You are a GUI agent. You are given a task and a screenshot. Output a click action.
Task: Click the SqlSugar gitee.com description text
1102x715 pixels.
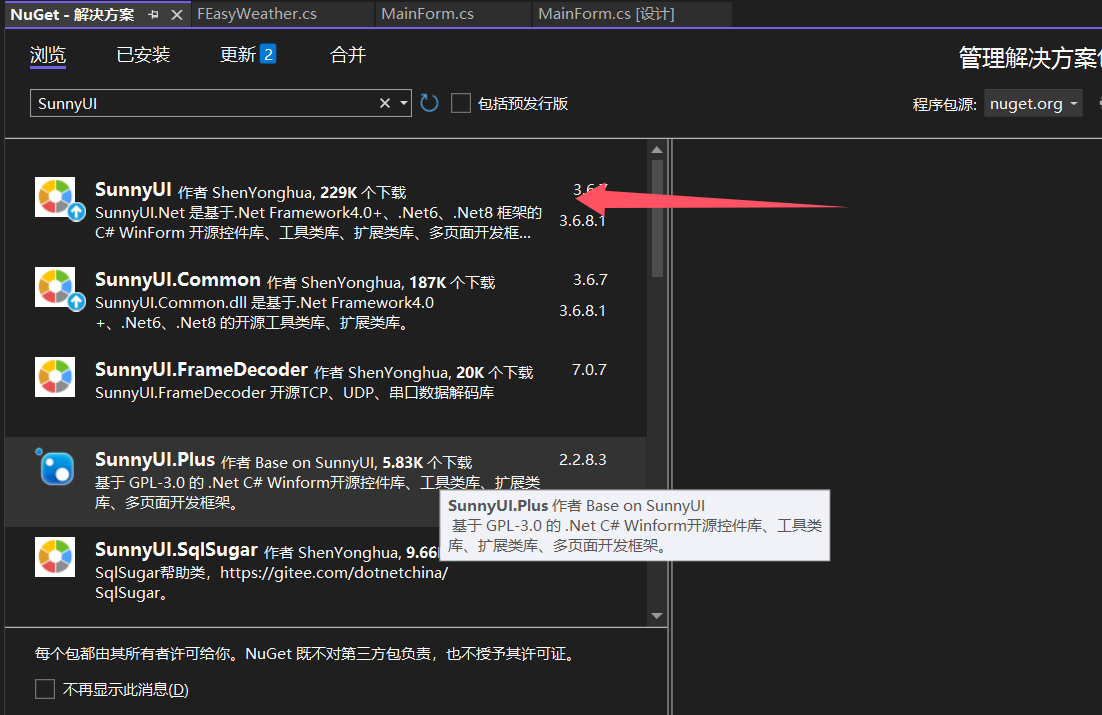[x=271, y=582]
